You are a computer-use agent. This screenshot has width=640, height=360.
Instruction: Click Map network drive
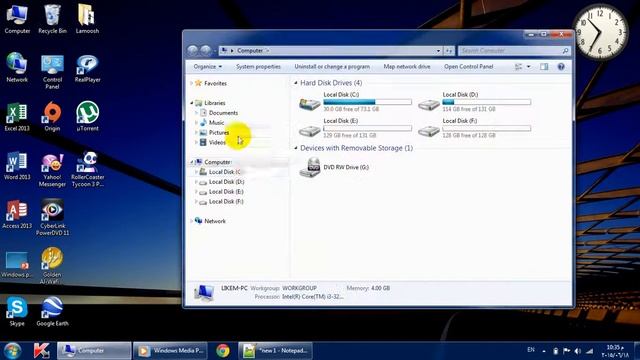click(407, 67)
